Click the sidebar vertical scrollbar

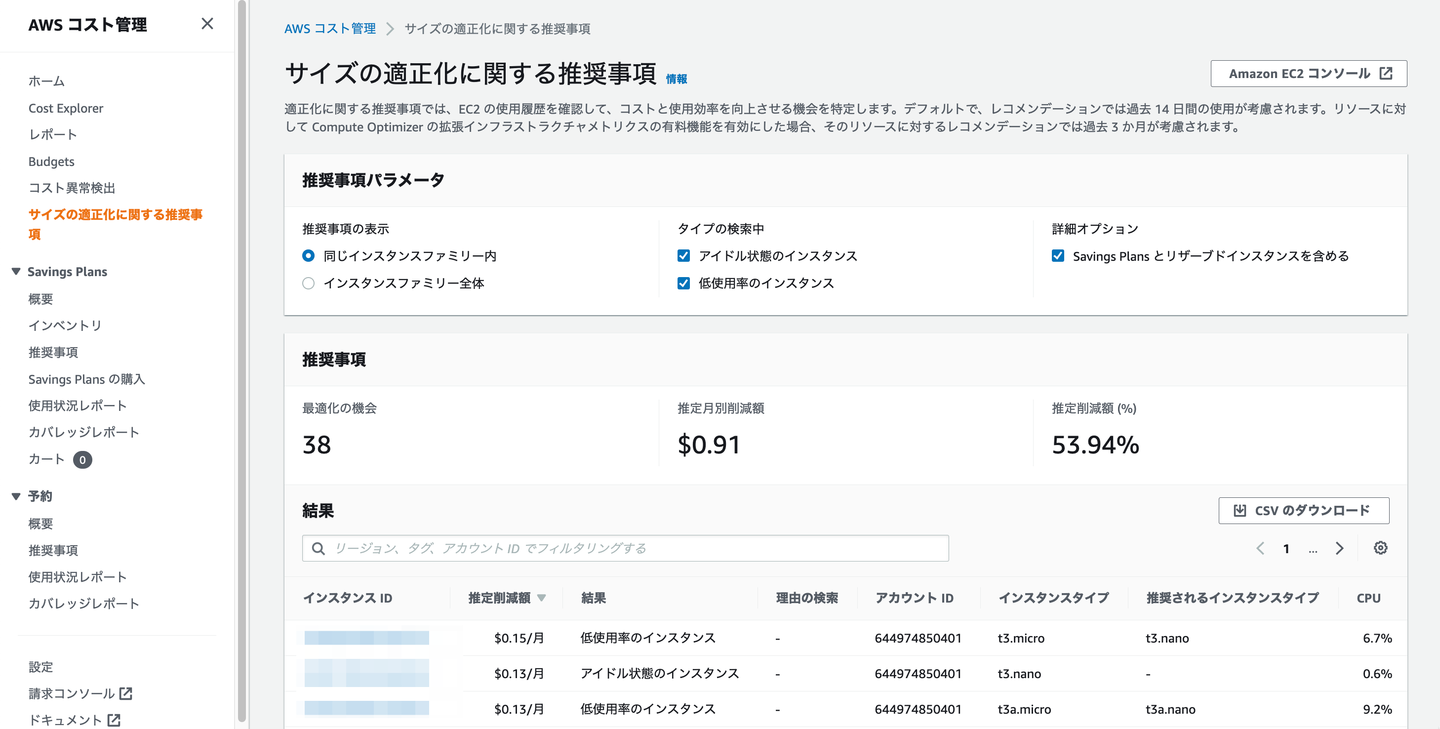click(241, 360)
